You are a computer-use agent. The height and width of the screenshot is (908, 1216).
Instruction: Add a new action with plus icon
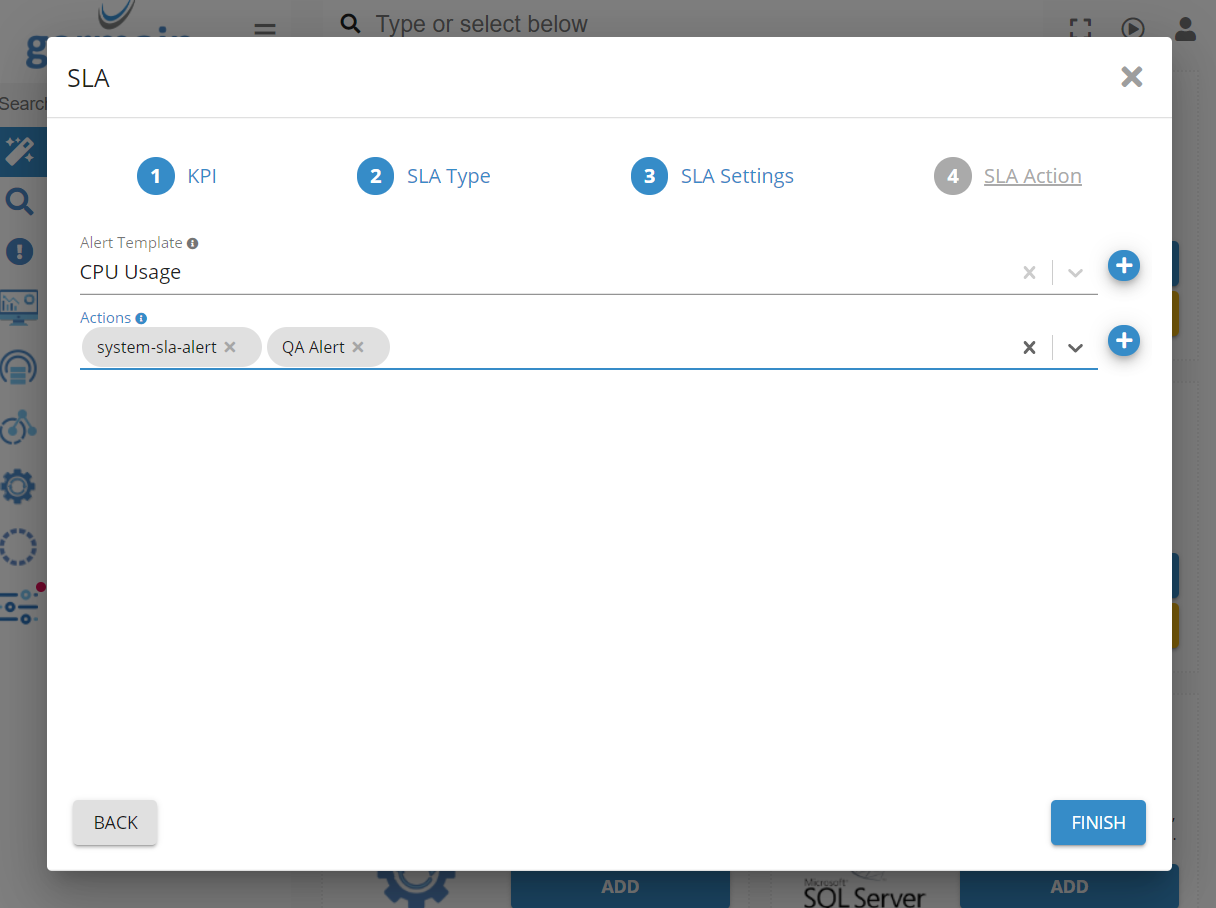(x=1124, y=341)
